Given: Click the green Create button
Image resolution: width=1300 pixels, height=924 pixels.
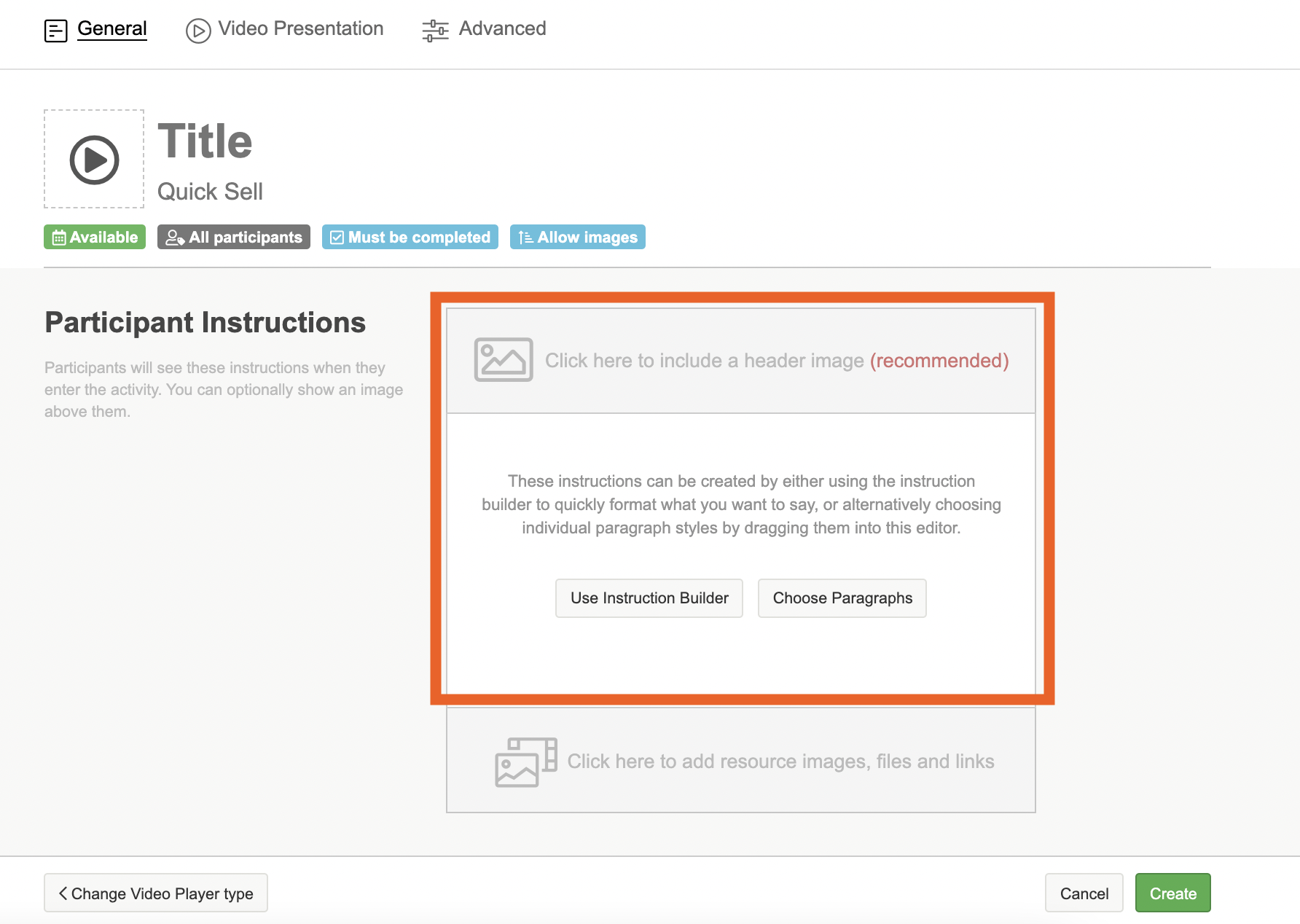Looking at the screenshot, I should (x=1172, y=893).
